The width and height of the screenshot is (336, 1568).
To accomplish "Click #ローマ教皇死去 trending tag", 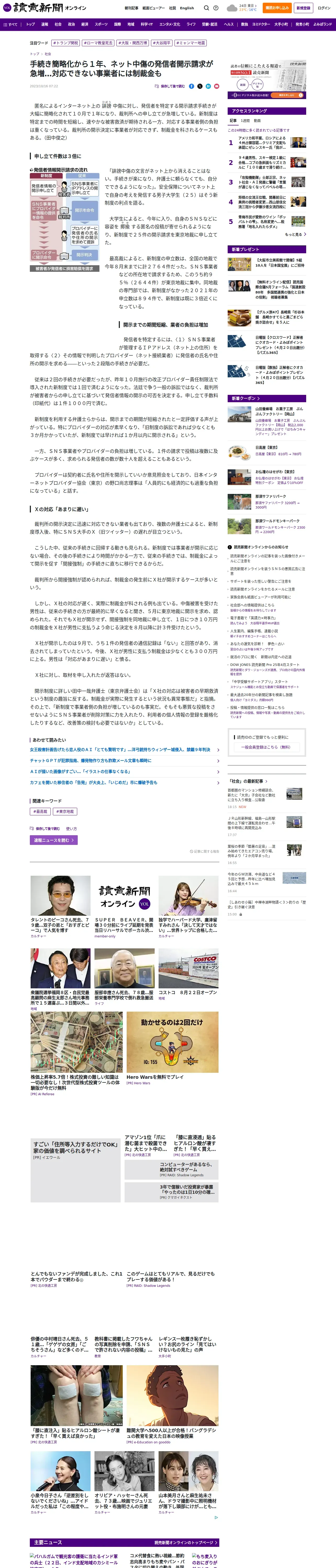I will click(x=98, y=43).
